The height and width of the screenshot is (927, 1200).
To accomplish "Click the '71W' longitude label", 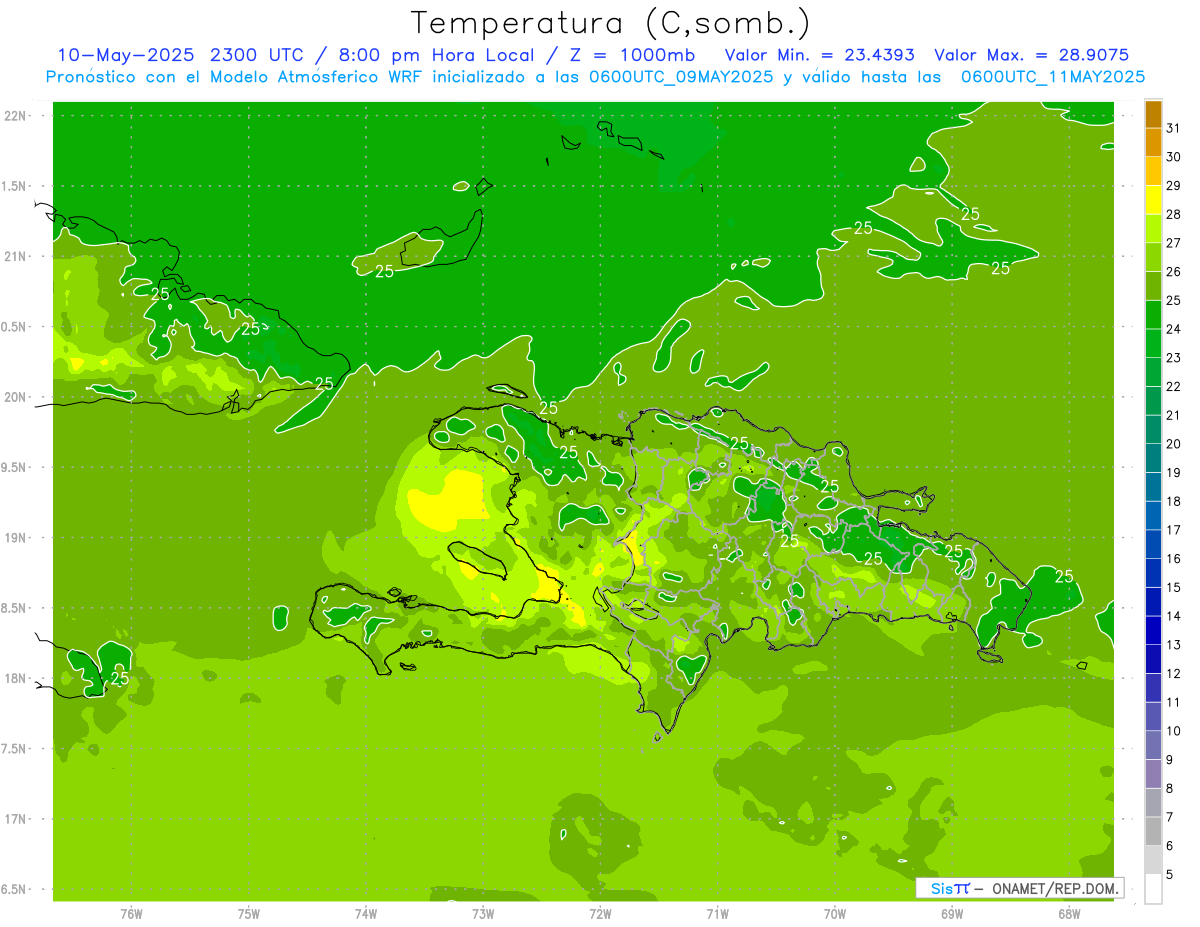I will pyautogui.click(x=717, y=913).
